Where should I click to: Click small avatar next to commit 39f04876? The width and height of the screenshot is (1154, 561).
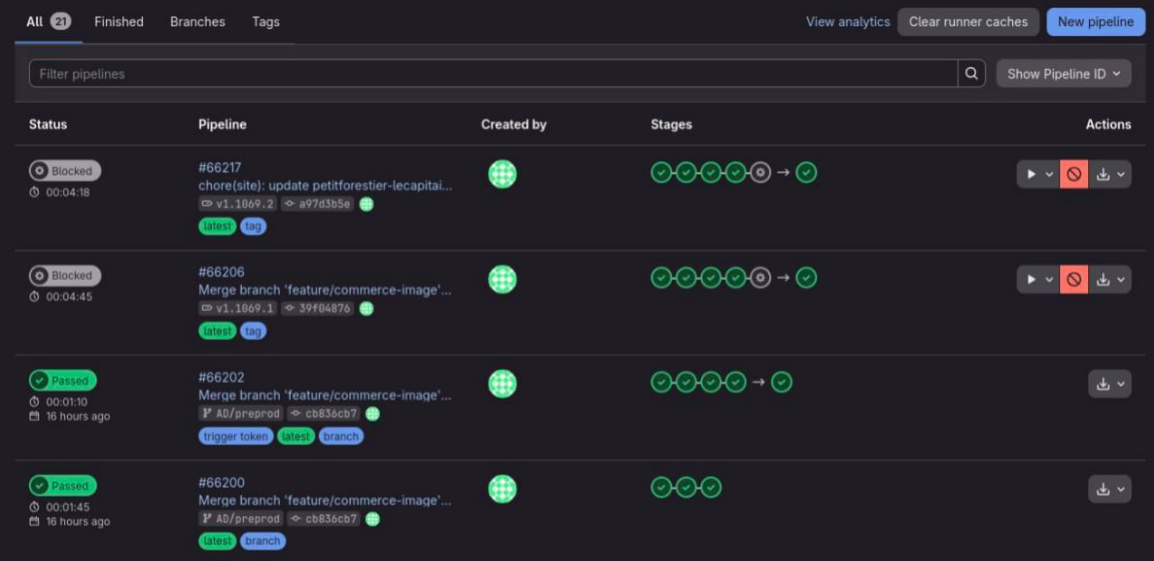tap(367, 308)
